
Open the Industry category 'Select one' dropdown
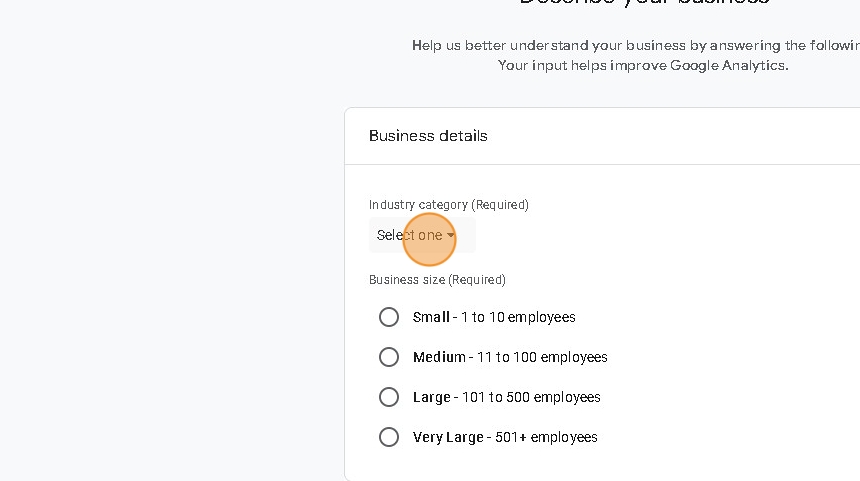pyautogui.click(x=410, y=236)
